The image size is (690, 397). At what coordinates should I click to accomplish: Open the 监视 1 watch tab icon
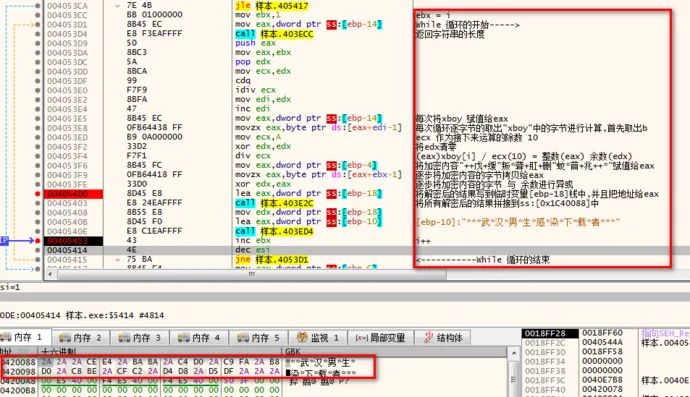pyautogui.click(x=302, y=338)
